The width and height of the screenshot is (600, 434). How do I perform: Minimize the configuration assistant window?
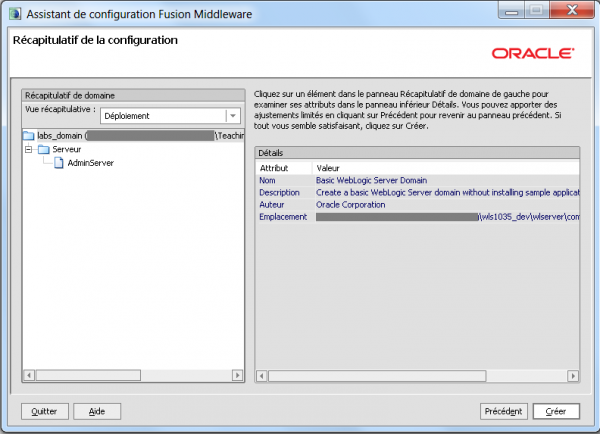click(x=511, y=10)
